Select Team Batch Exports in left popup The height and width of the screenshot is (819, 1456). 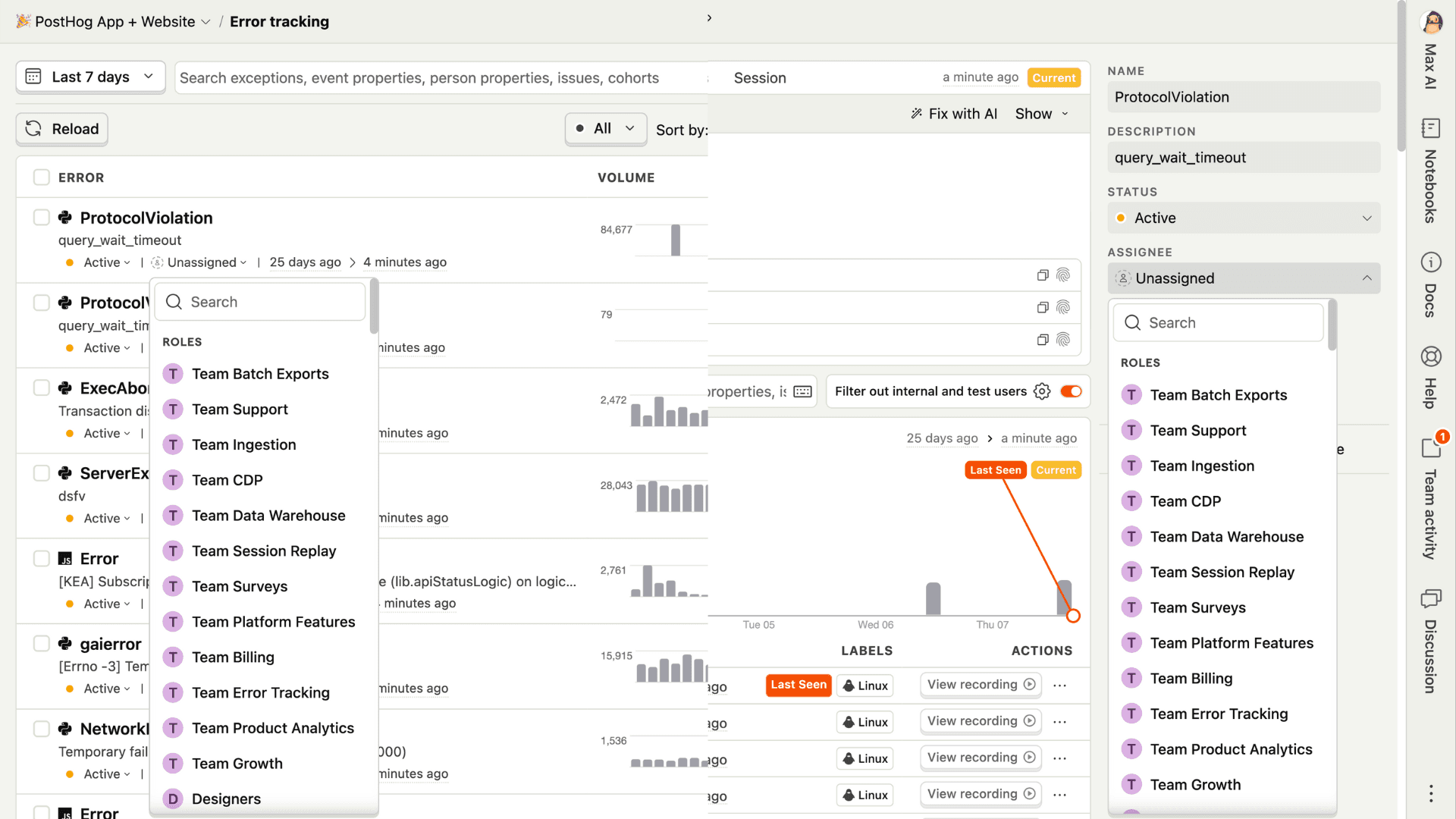[x=260, y=374]
